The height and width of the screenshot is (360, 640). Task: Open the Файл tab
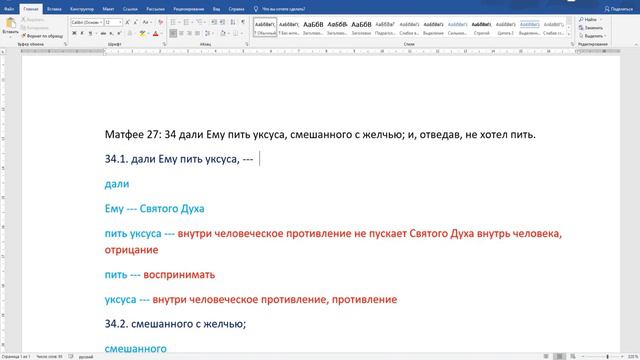[9, 9]
